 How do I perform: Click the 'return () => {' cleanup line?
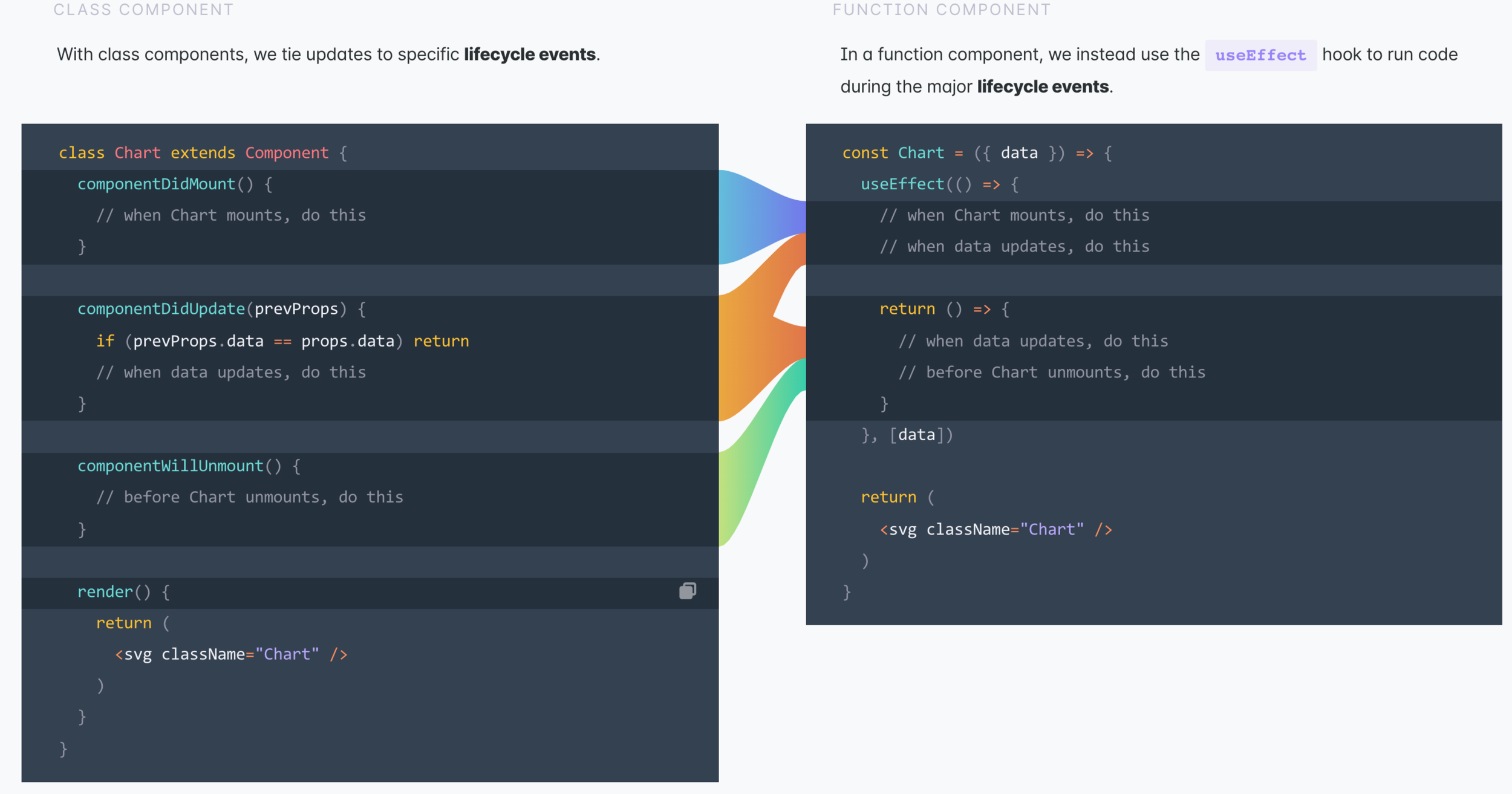pyautogui.click(x=943, y=309)
